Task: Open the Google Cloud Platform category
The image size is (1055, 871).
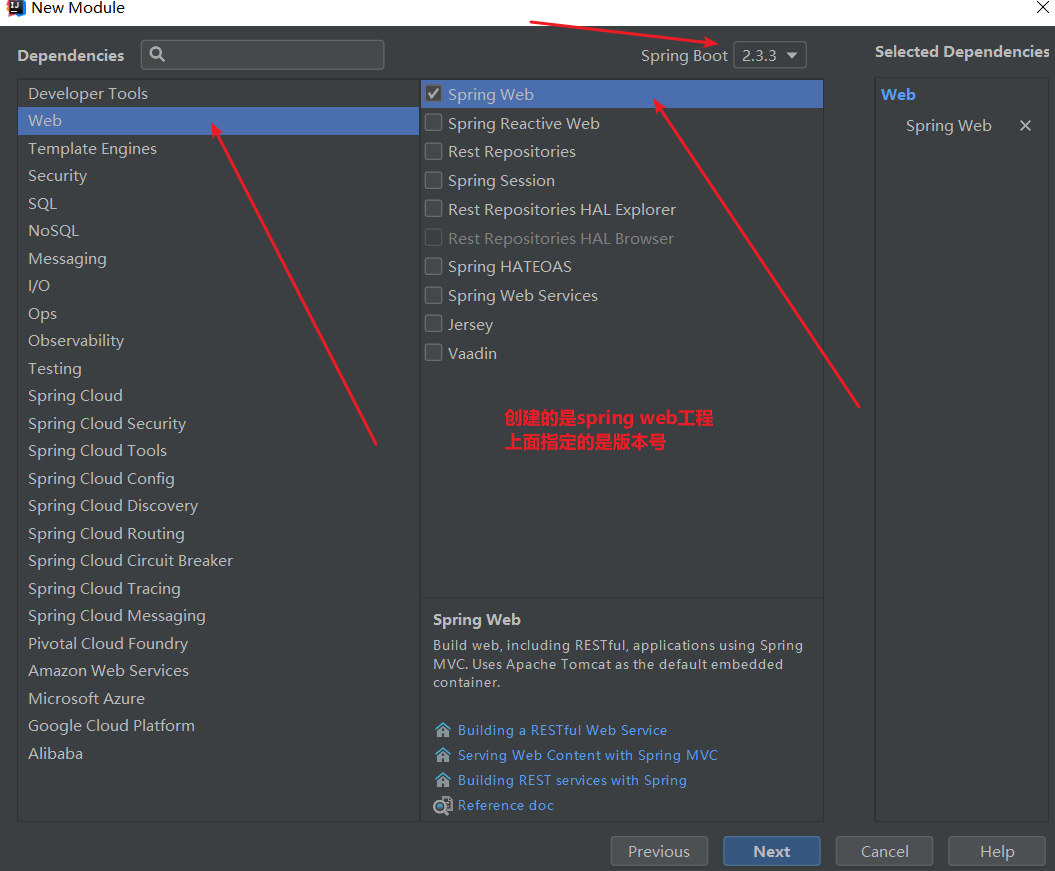Action: click(219, 726)
